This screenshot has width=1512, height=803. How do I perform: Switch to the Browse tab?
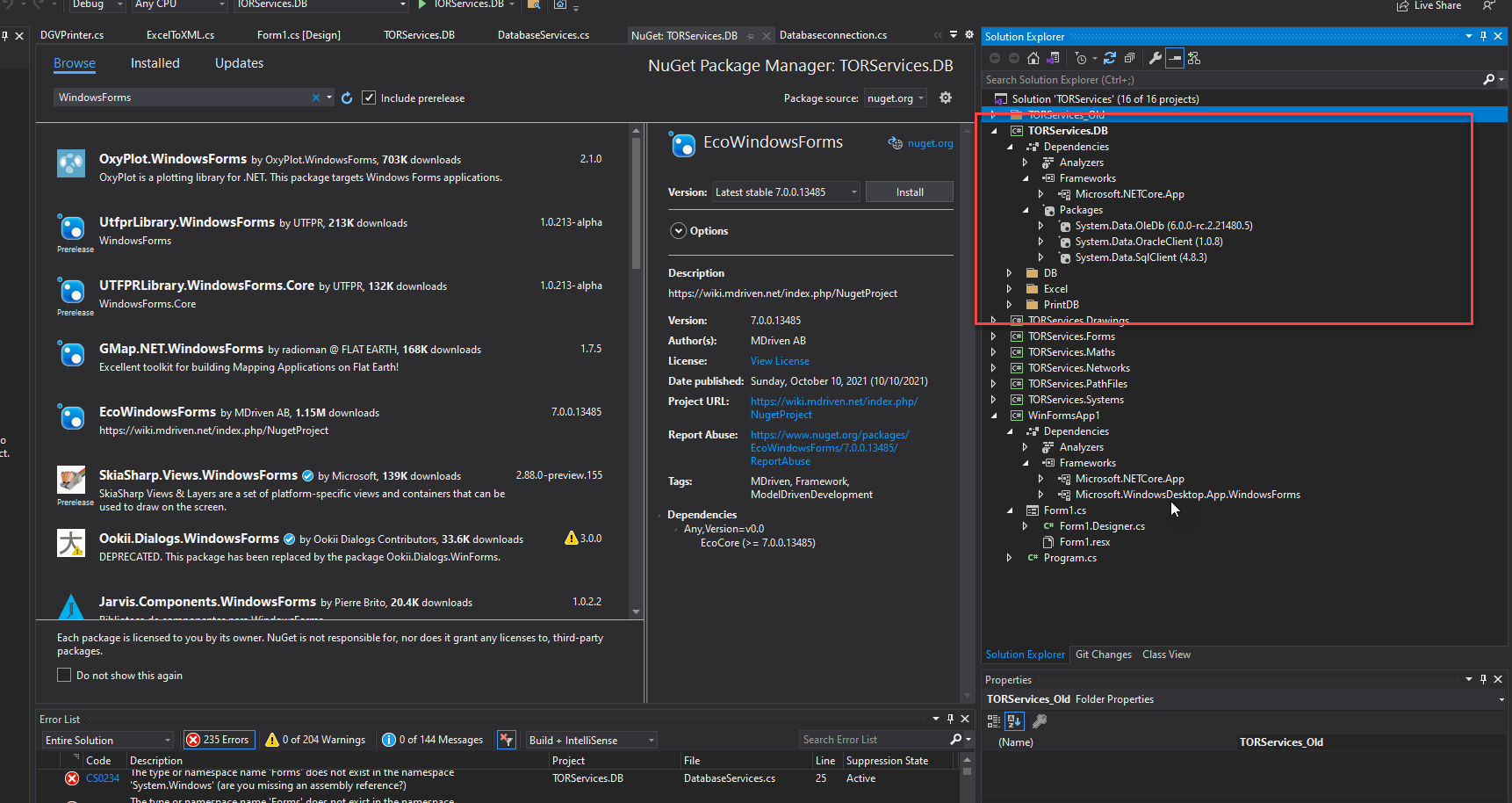point(75,63)
